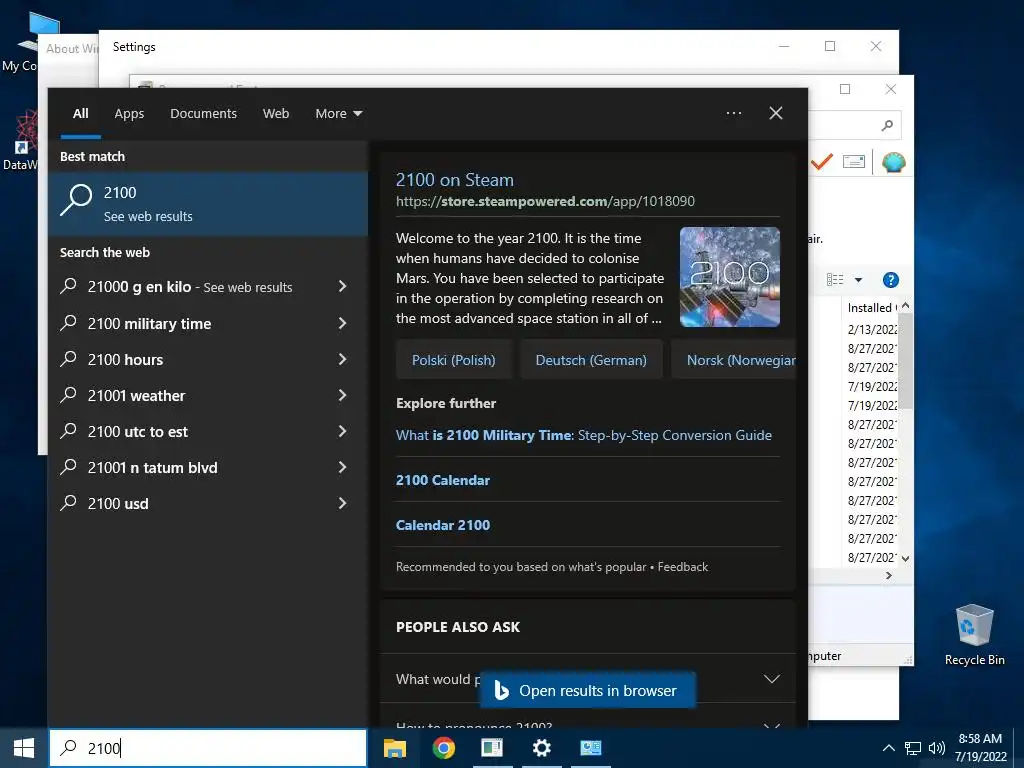This screenshot has height=768, width=1024.
Task: Expand the '21000 g en kilo' arrow
Action: tap(342, 286)
